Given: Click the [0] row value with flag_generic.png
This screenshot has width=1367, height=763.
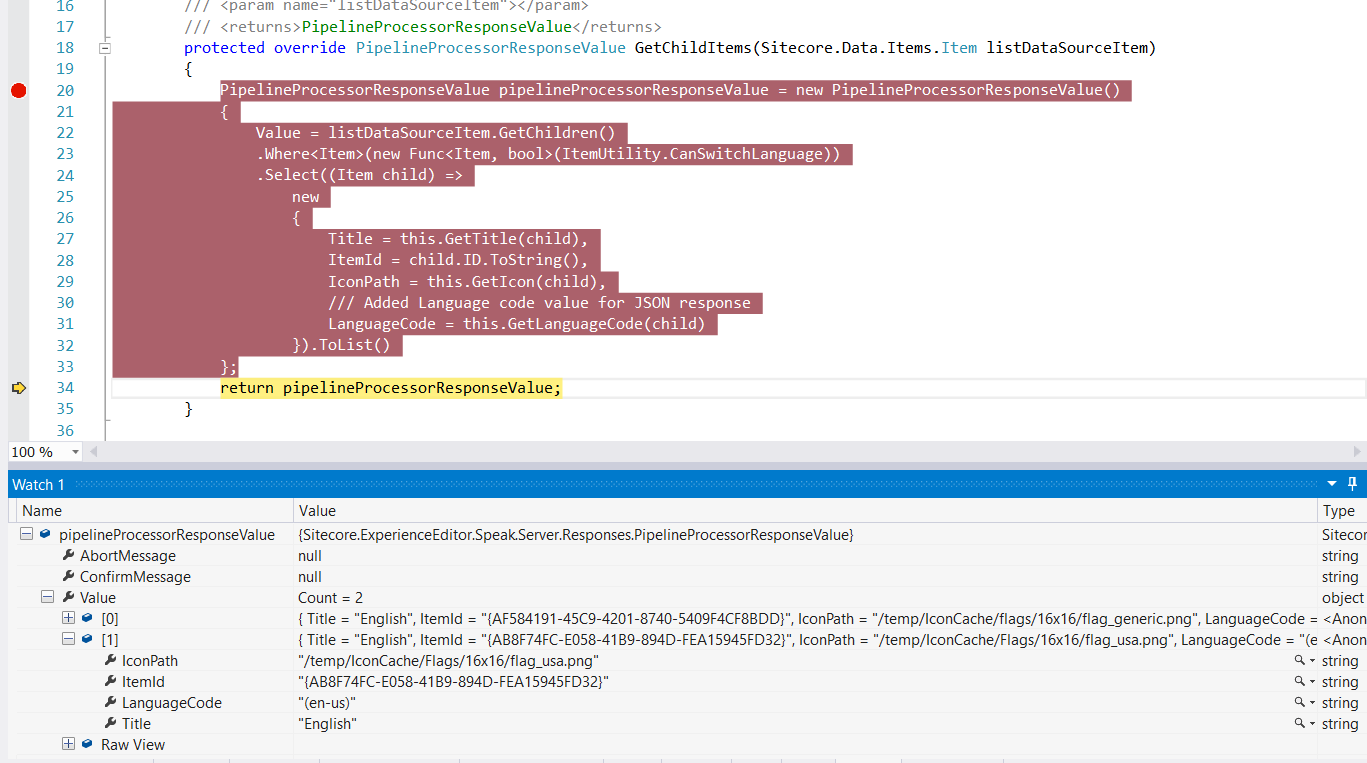Looking at the screenshot, I should point(805,619).
